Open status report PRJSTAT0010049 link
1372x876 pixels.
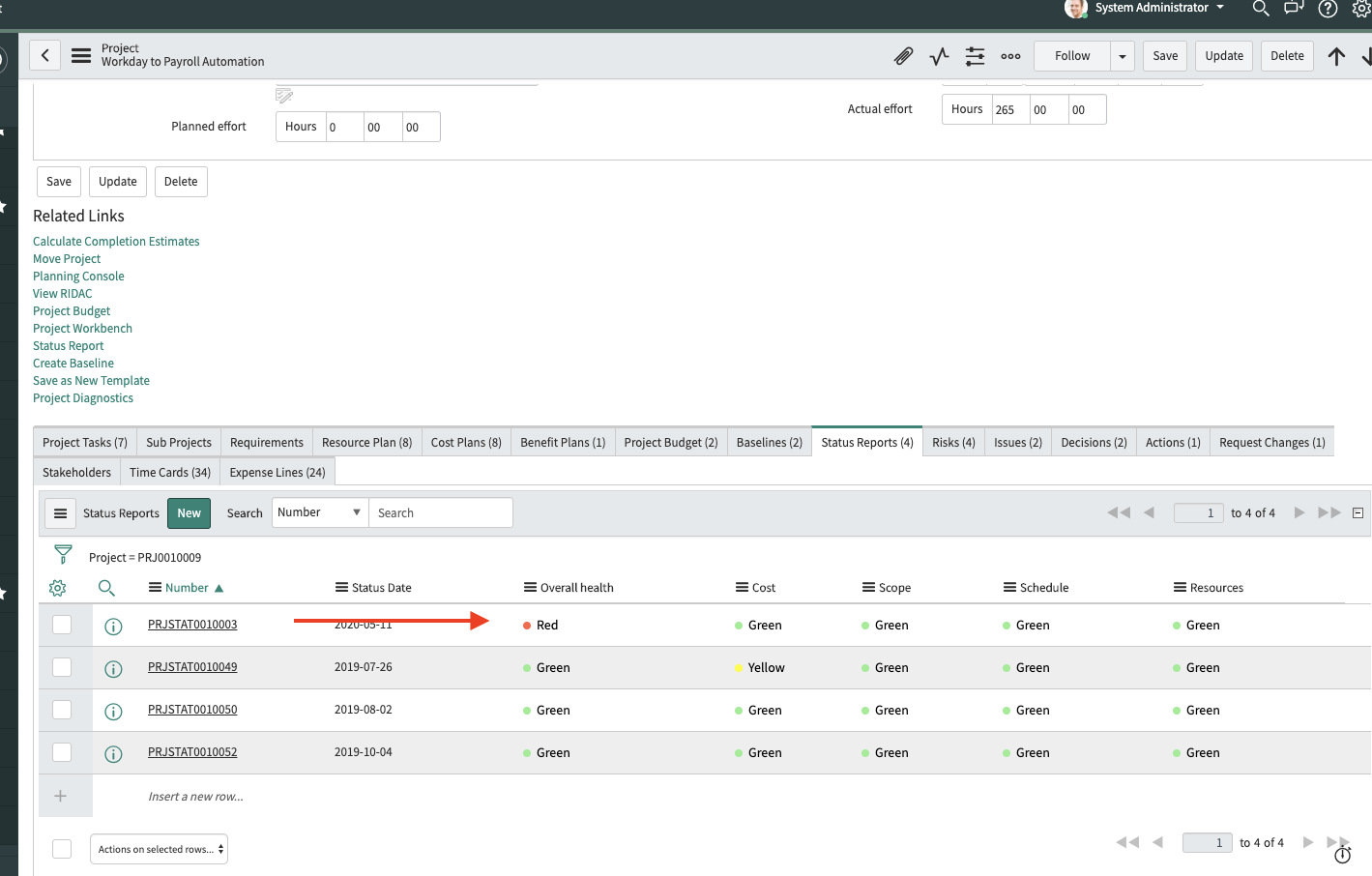coord(192,667)
